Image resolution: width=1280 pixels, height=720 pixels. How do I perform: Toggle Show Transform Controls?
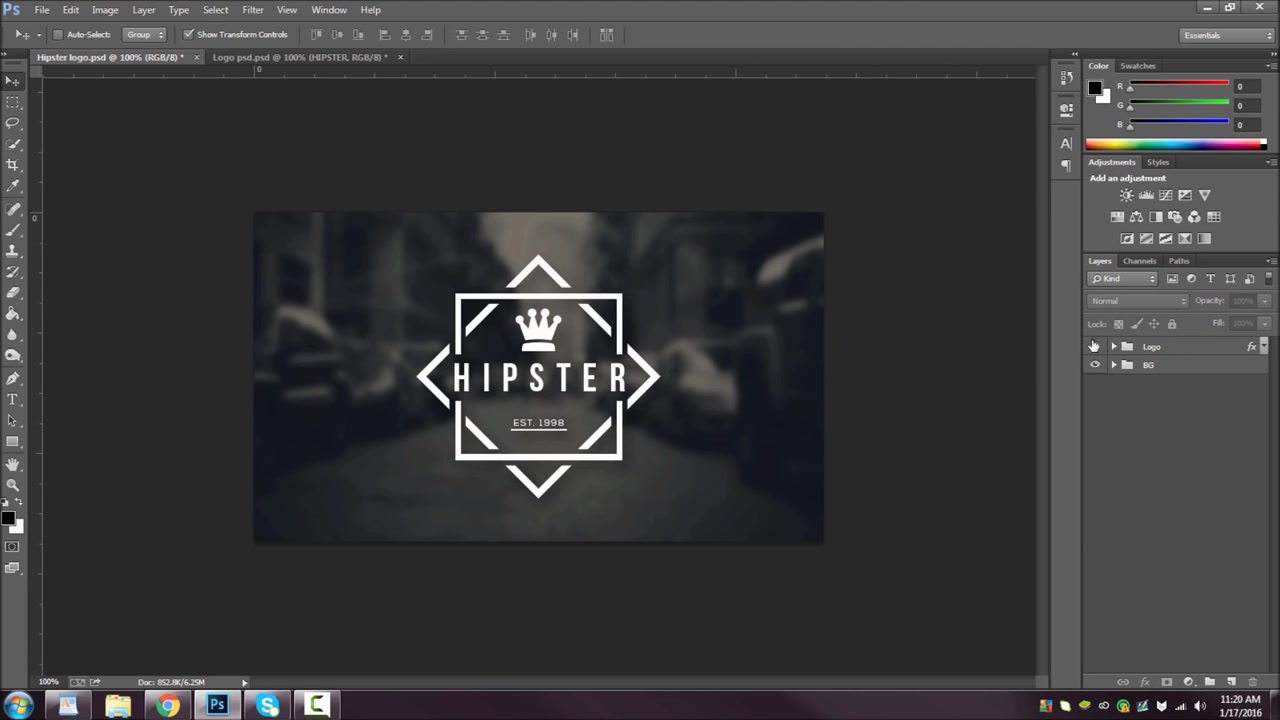(189, 34)
